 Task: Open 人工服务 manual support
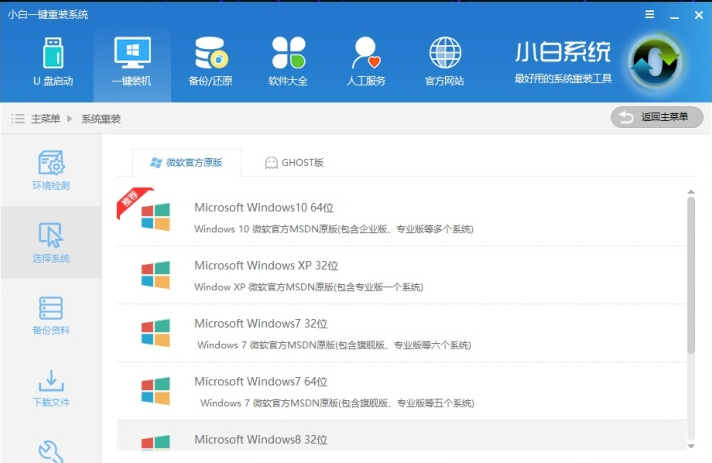pos(366,62)
